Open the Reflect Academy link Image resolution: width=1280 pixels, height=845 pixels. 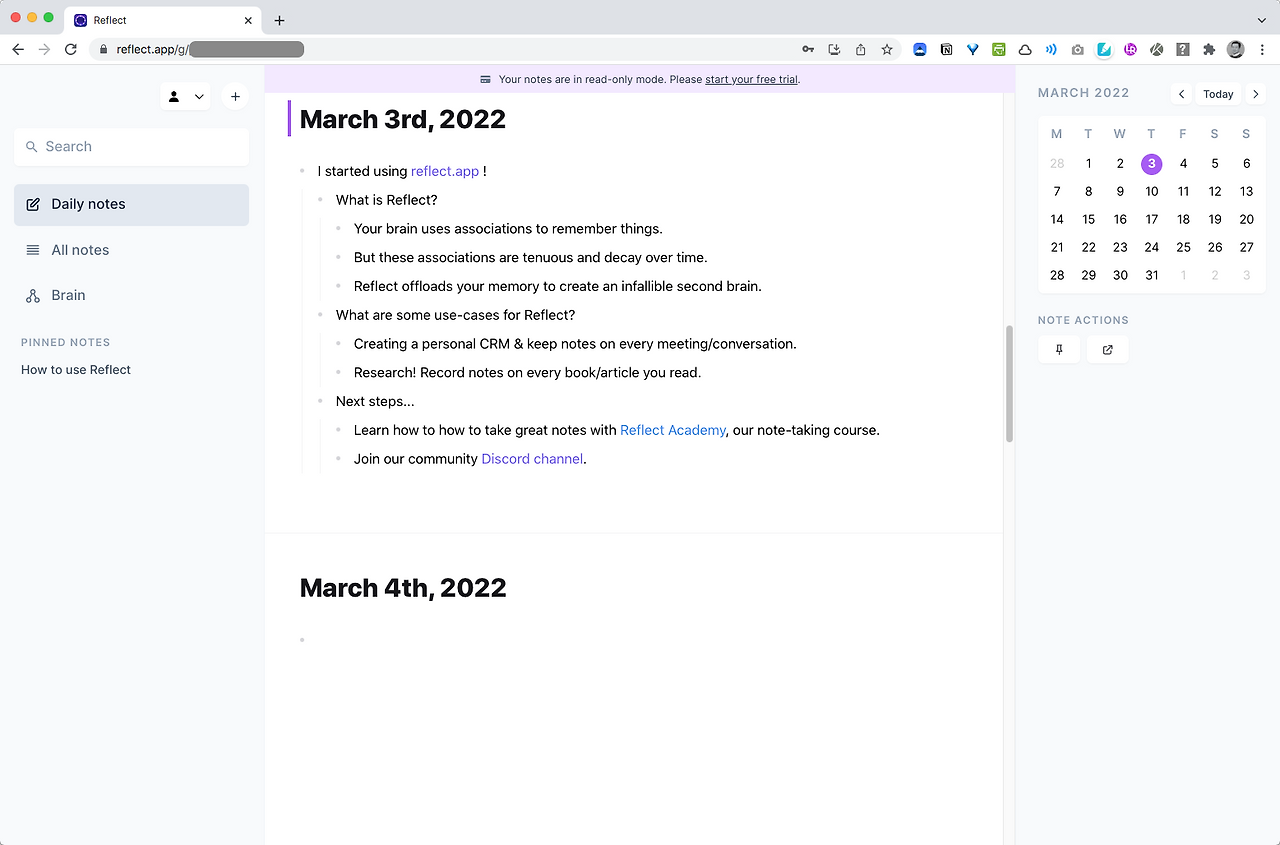tap(673, 430)
